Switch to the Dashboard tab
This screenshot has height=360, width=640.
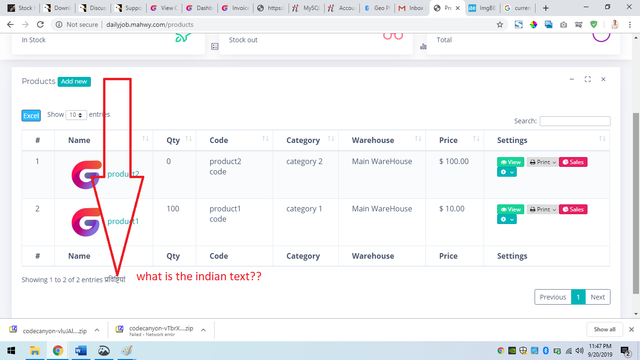(200, 8)
